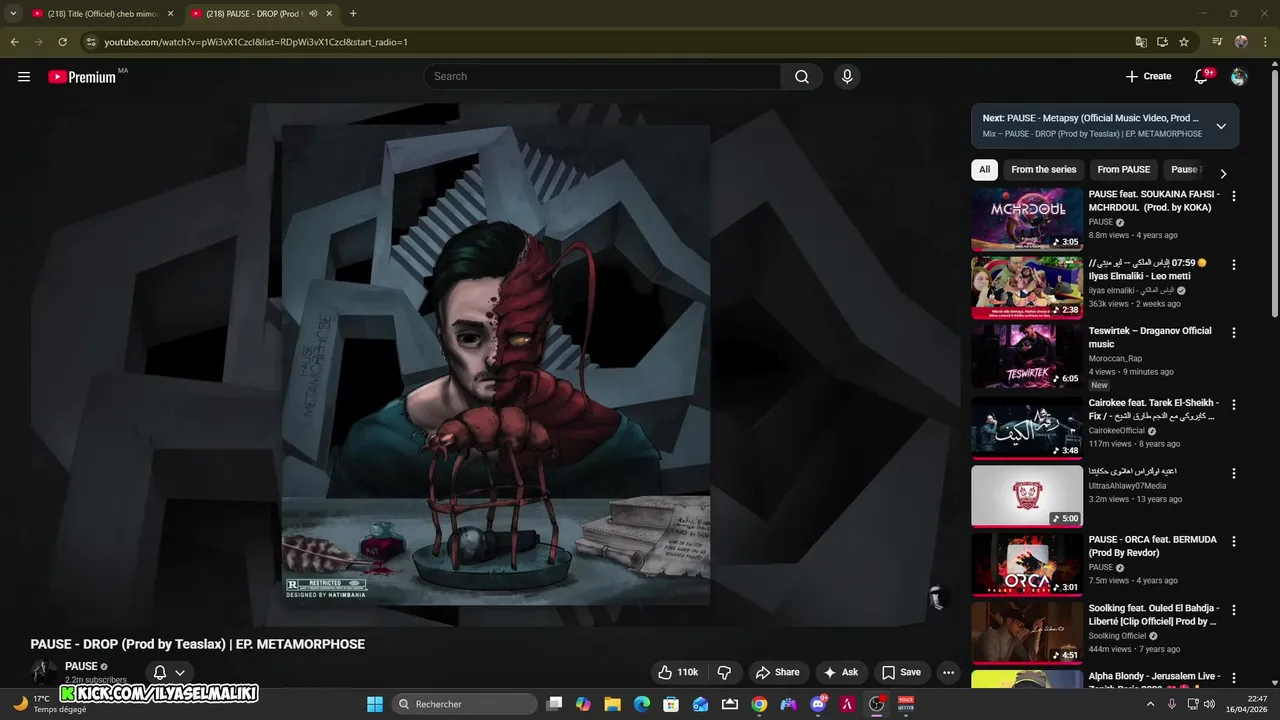The image size is (1280, 720).
Task: Select From the series chip
Action: [x=1044, y=170]
